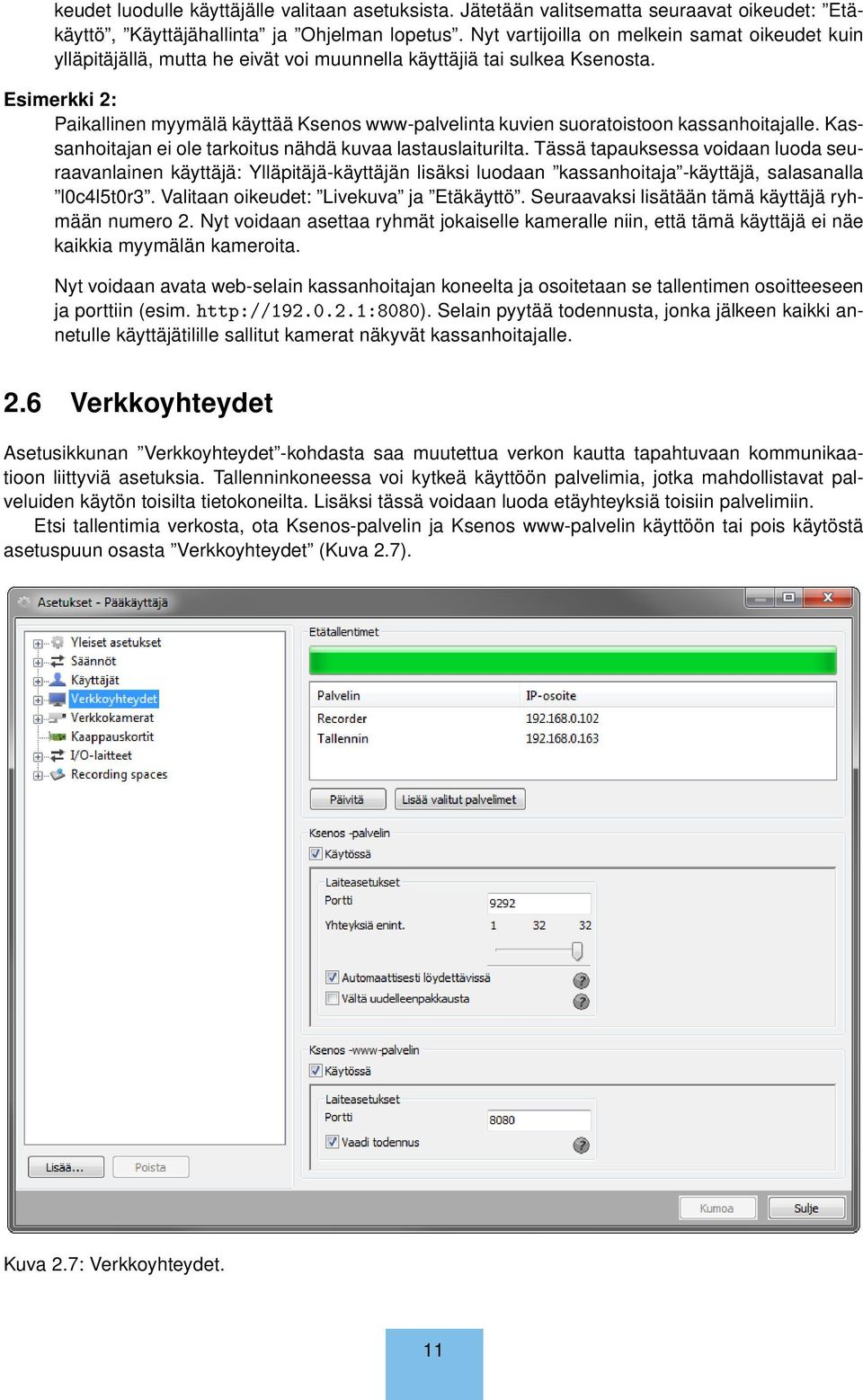Expand the Verkkoyhteydet tree node

(38, 700)
